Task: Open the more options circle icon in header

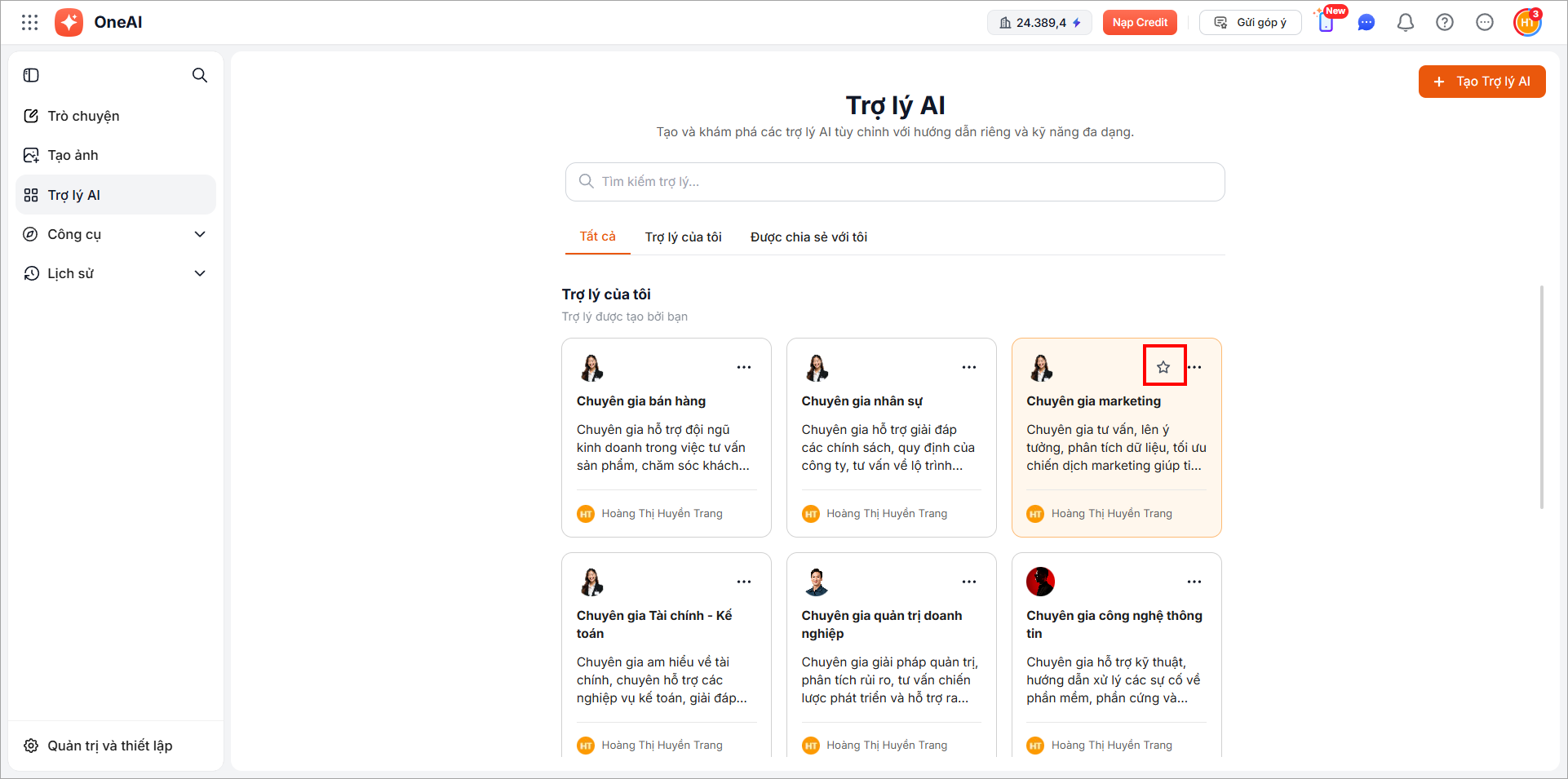Action: 1485,23
